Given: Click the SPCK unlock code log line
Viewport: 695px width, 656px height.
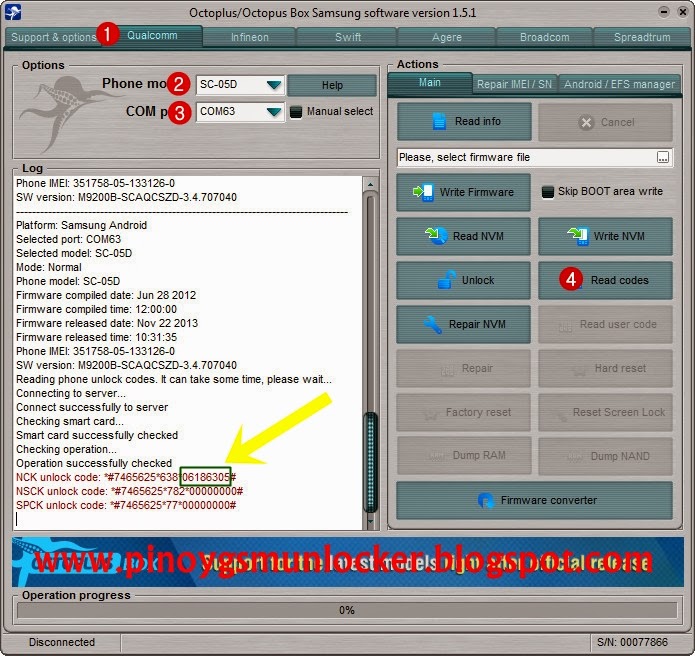Looking at the screenshot, I should click(126, 505).
